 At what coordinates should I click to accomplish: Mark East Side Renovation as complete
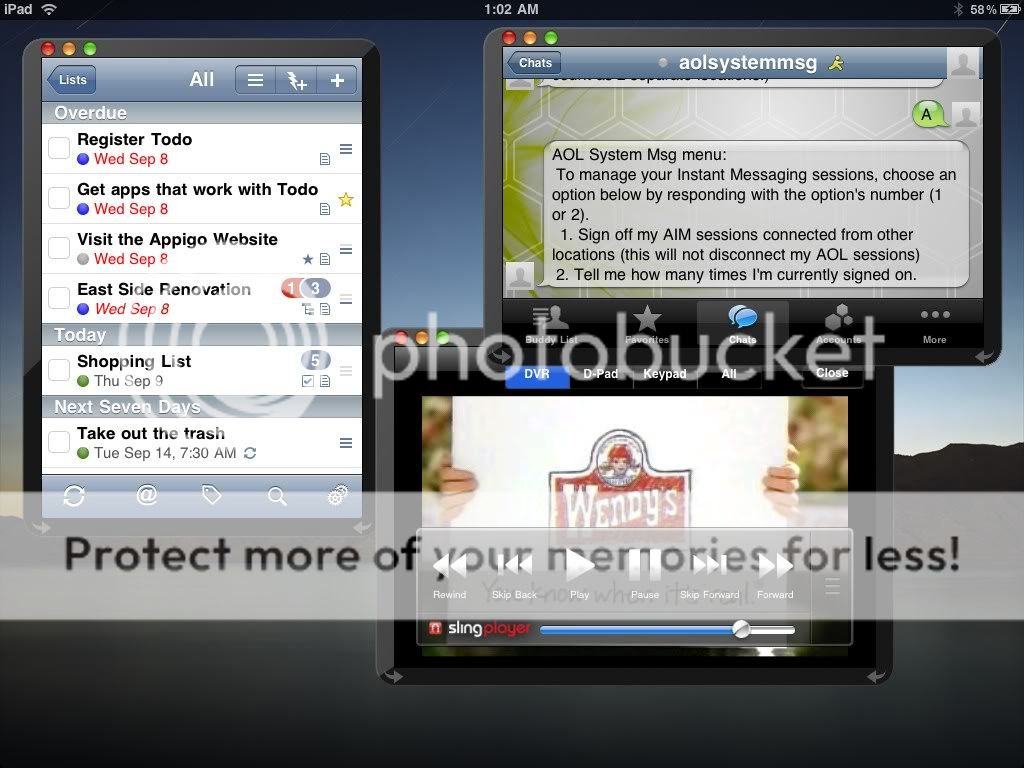click(x=59, y=298)
